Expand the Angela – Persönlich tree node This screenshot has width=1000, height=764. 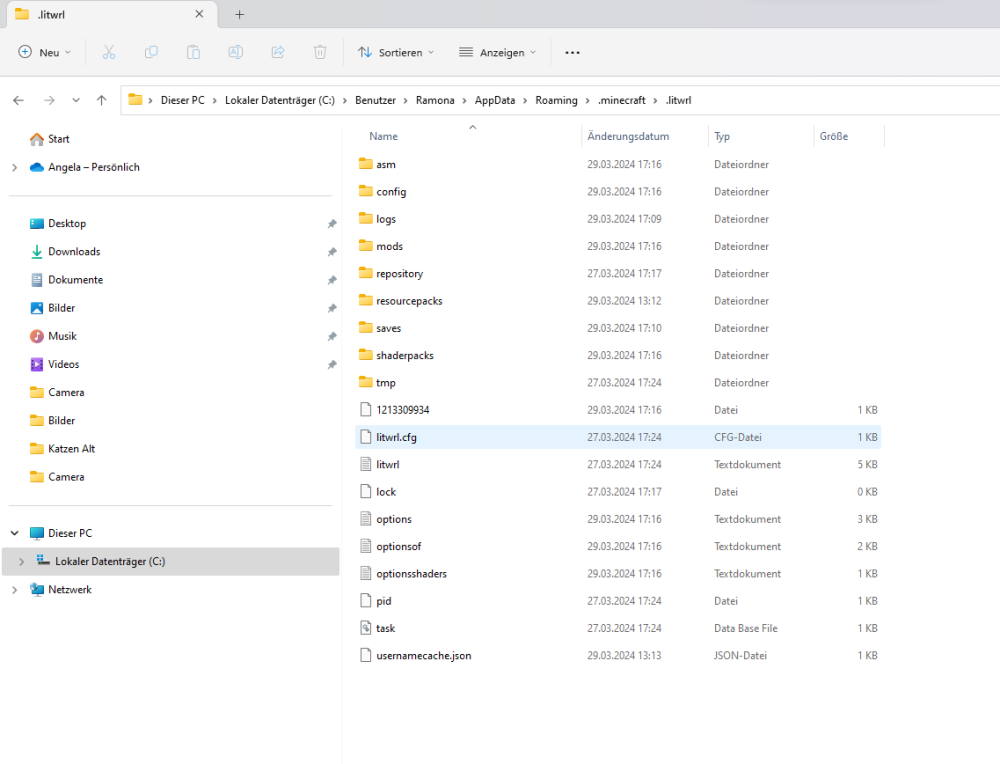pos(15,167)
